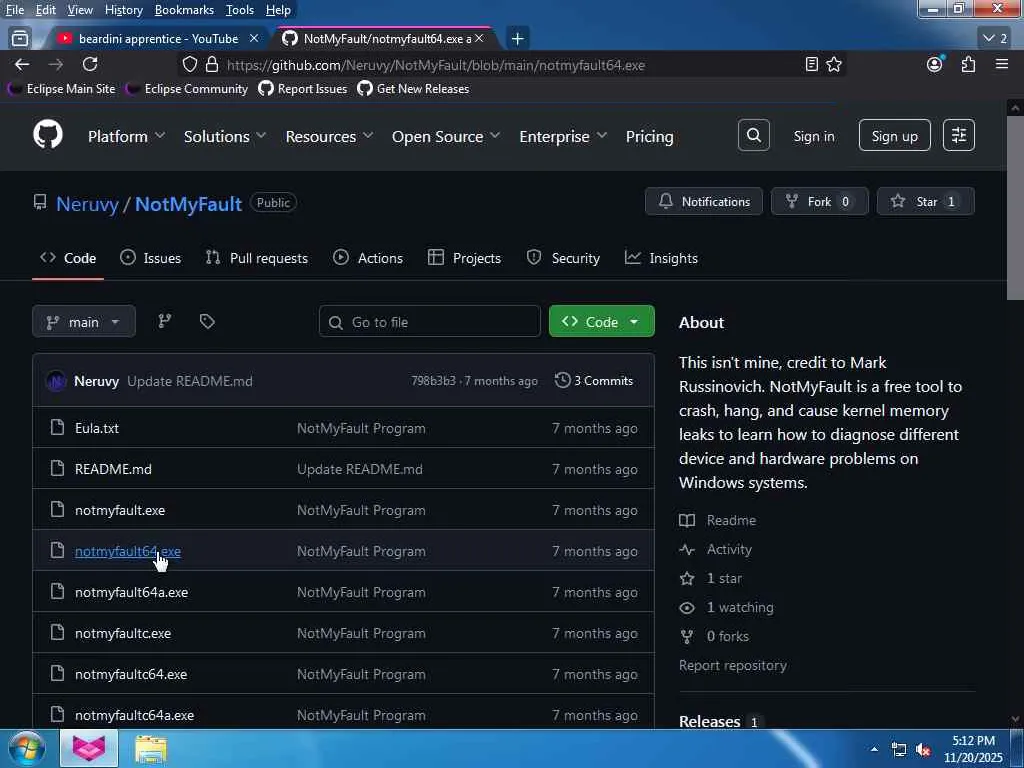Screen dimensions: 1024x768
Task: Open the Tools menu
Action: pyautogui.click(x=240, y=10)
